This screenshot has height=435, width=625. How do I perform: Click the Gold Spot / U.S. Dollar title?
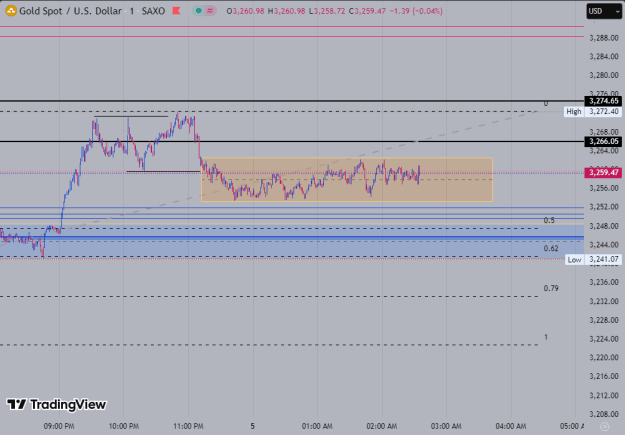(x=70, y=11)
